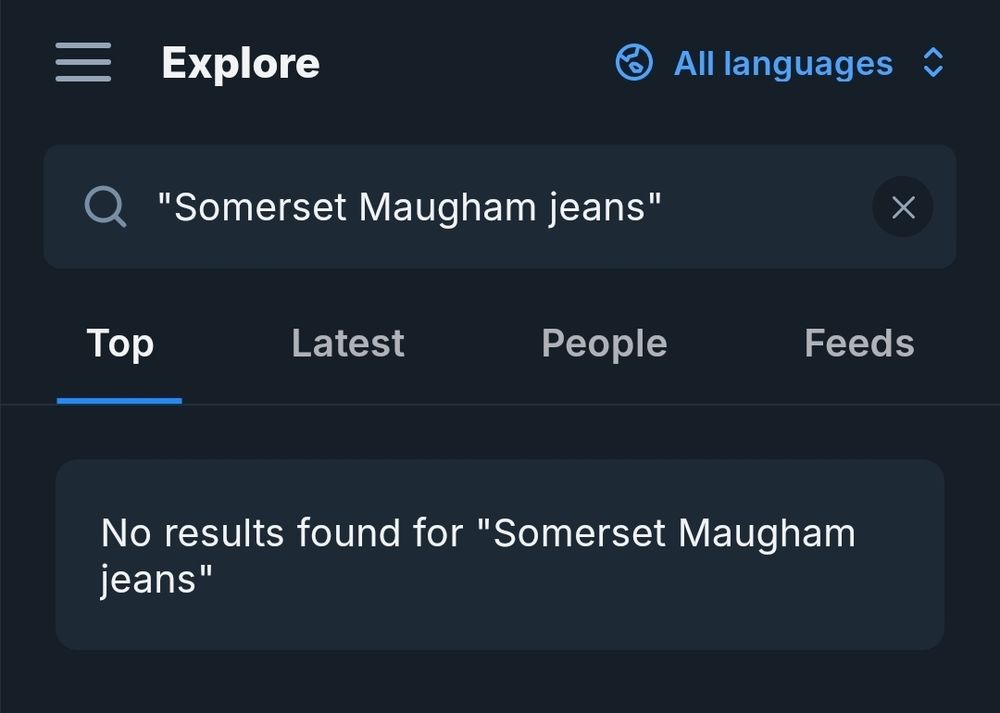
Task: Click the word Maugham in search box
Action: (x=447, y=208)
